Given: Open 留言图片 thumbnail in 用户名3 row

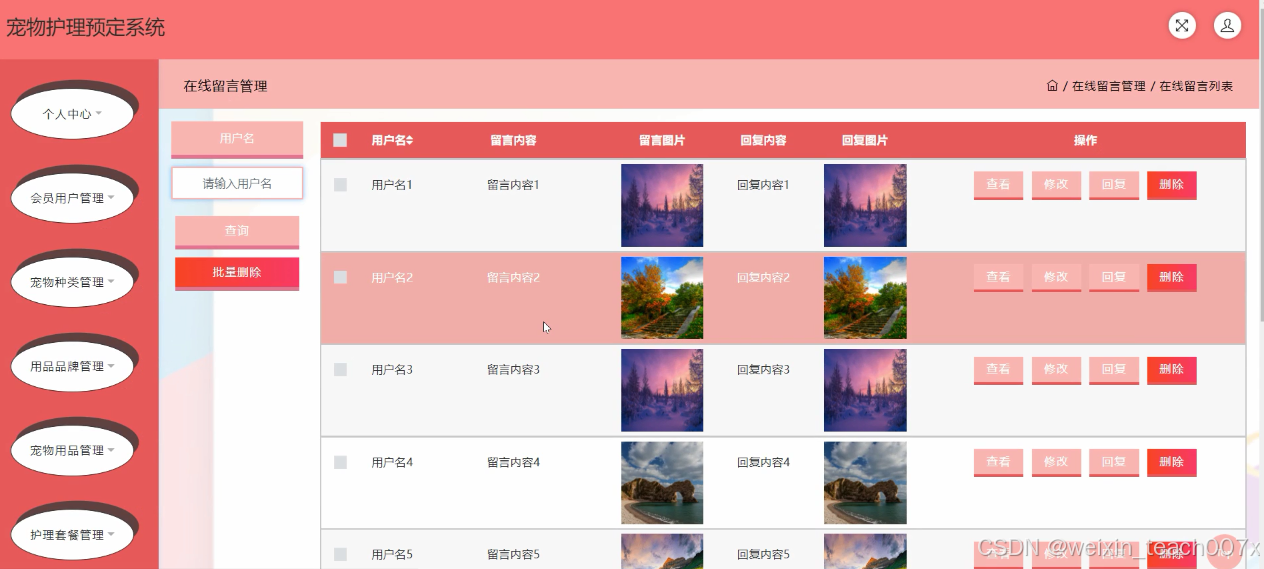Looking at the screenshot, I should tap(662, 390).
